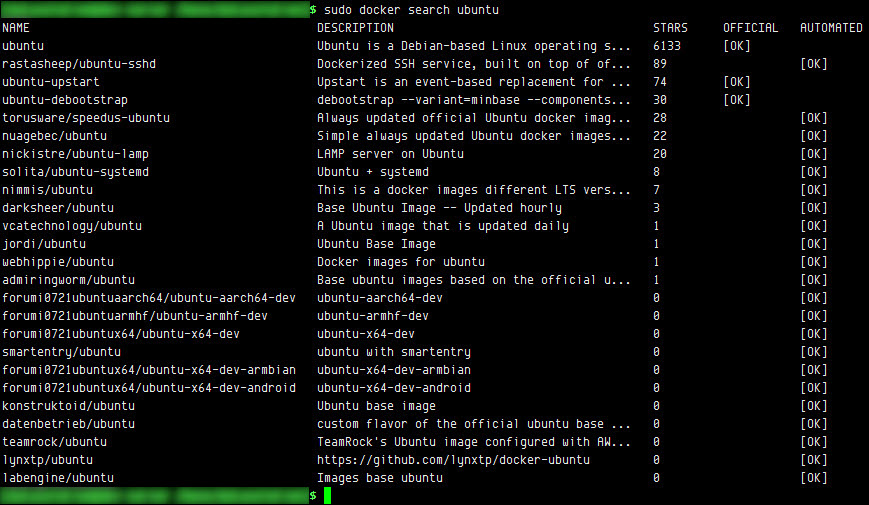
Task: Click the star count '28'
Action: [660, 118]
